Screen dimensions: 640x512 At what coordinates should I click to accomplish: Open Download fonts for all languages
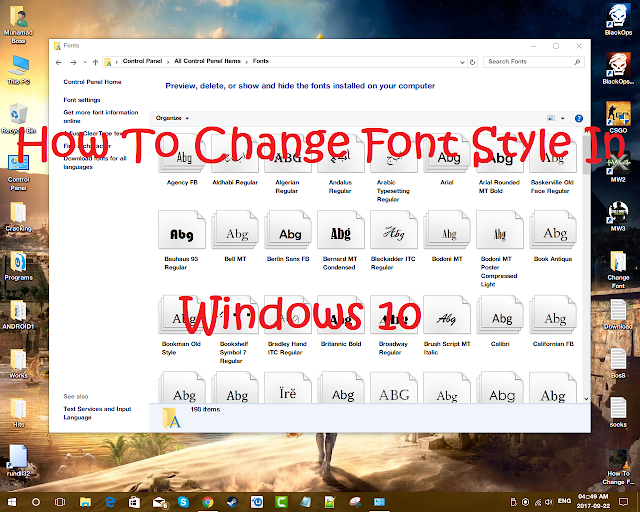[95, 163]
